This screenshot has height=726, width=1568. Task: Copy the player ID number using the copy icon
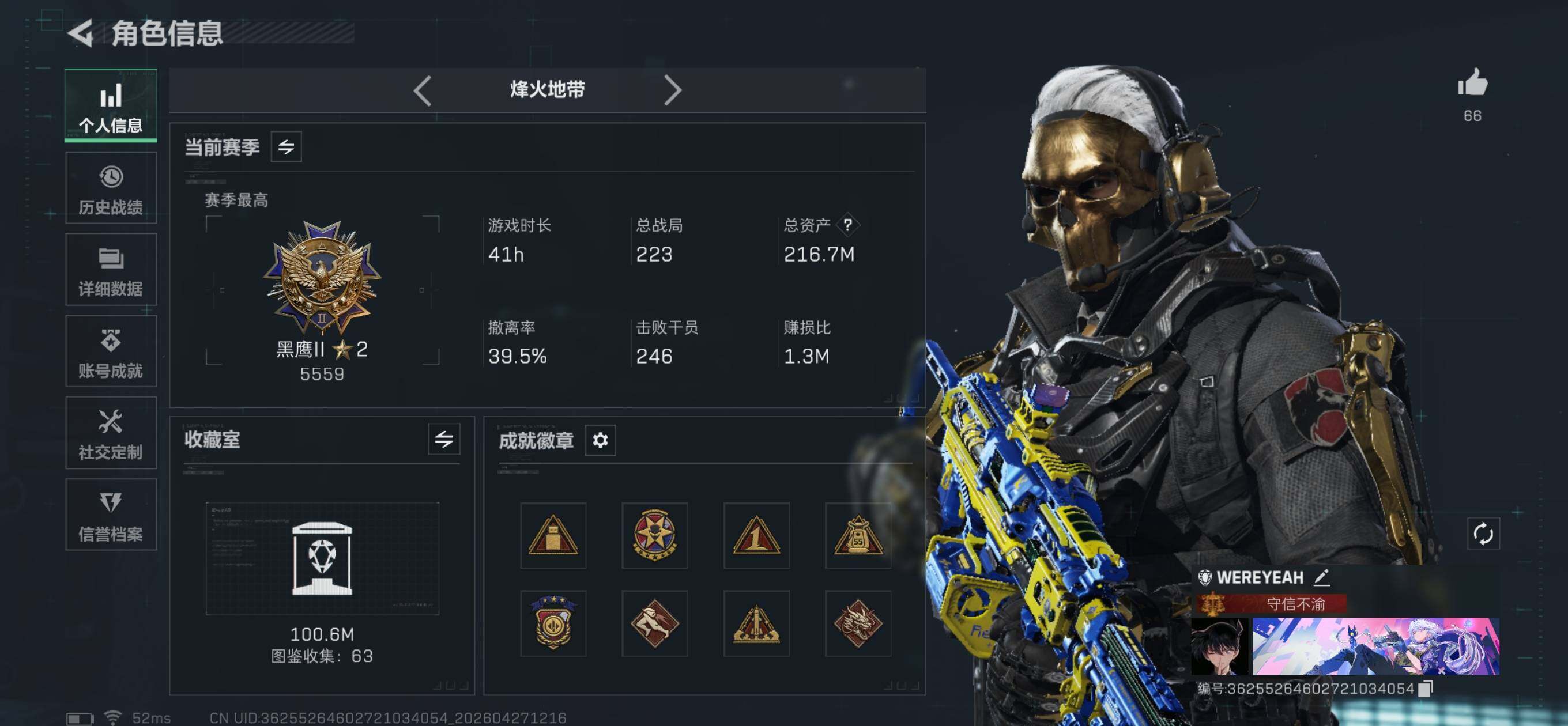point(1426,687)
